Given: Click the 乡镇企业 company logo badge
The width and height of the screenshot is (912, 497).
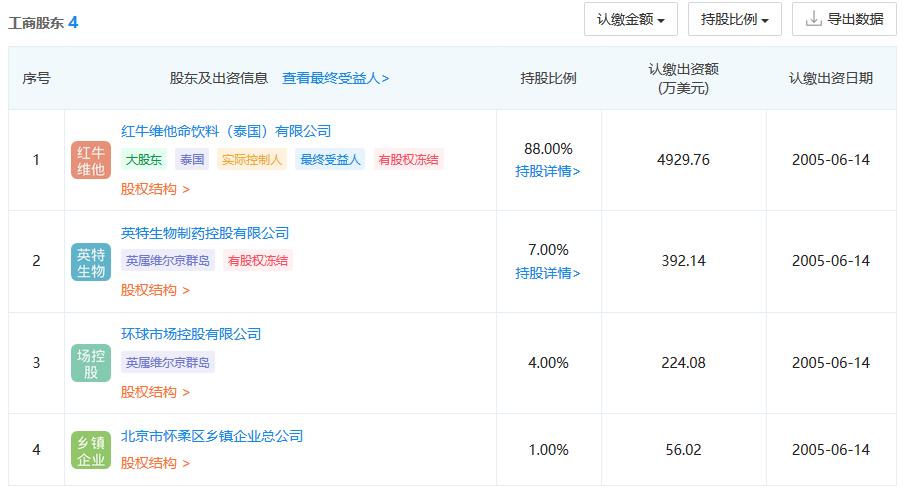Looking at the screenshot, I should point(91,450).
